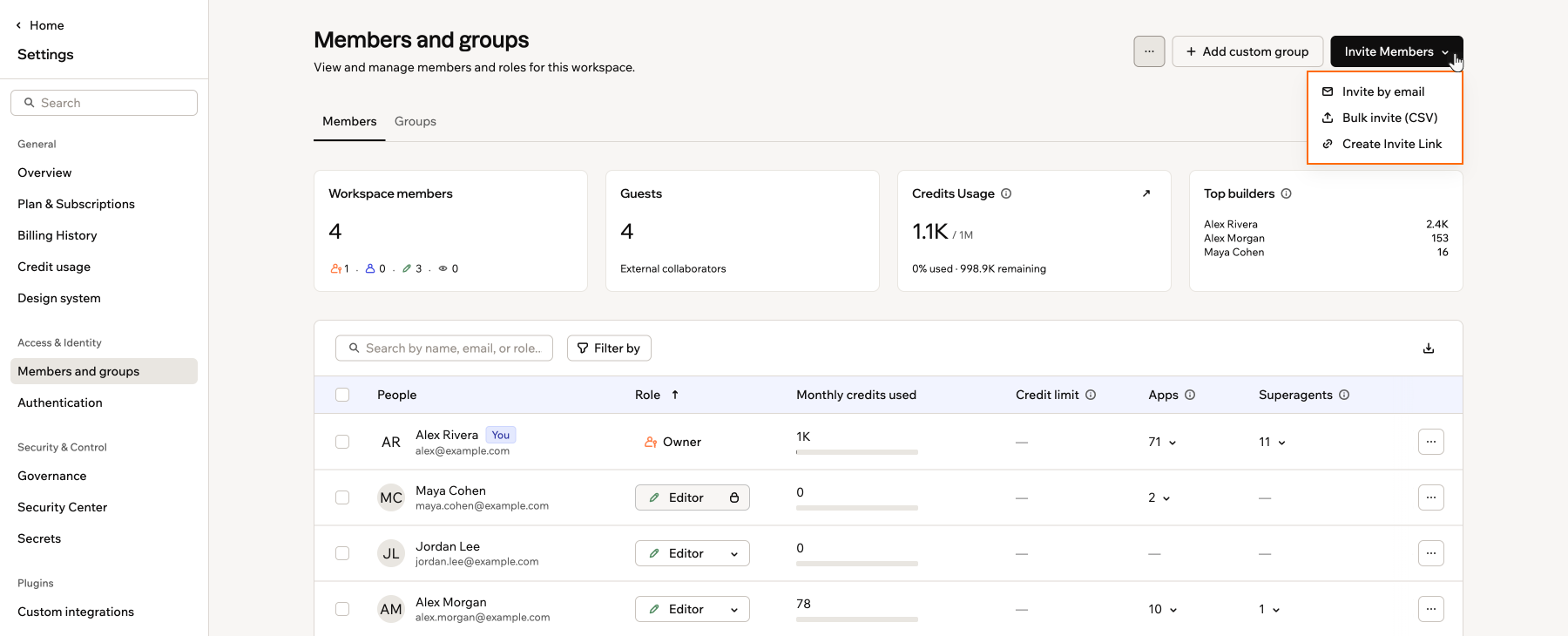Click Apps column info icon

[1190, 395]
